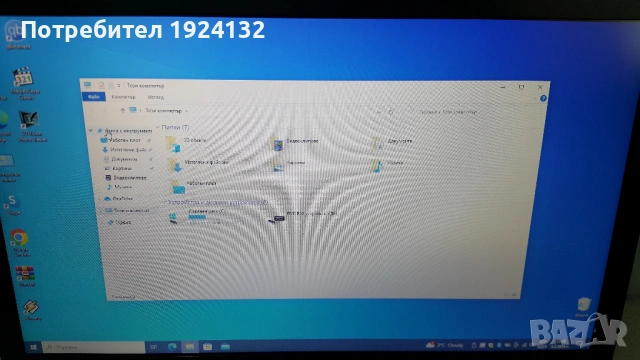Open the address bar history dropdown
Image resolution: width=640 pixels, height=360 pixels.
point(379,111)
